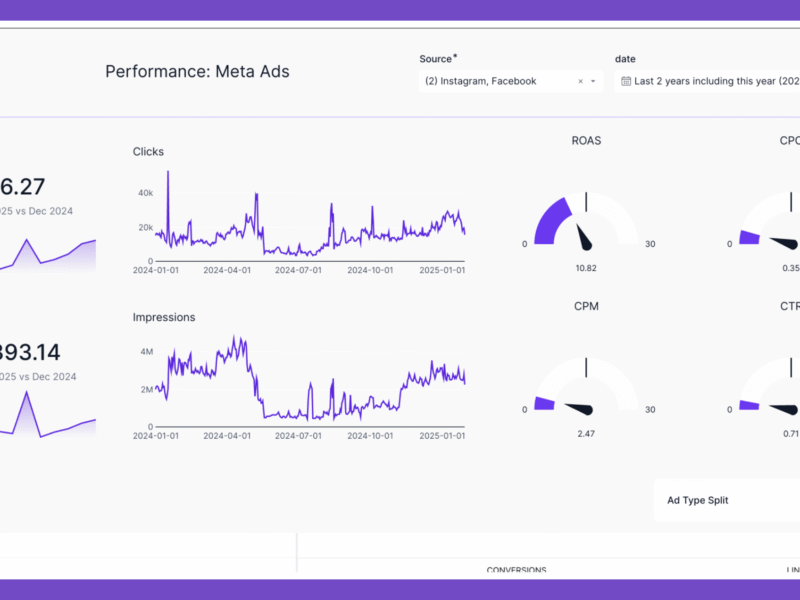Viewport: 800px width, 600px height.
Task: Click the 'Performance: Meta Ads' title
Action: click(x=197, y=72)
